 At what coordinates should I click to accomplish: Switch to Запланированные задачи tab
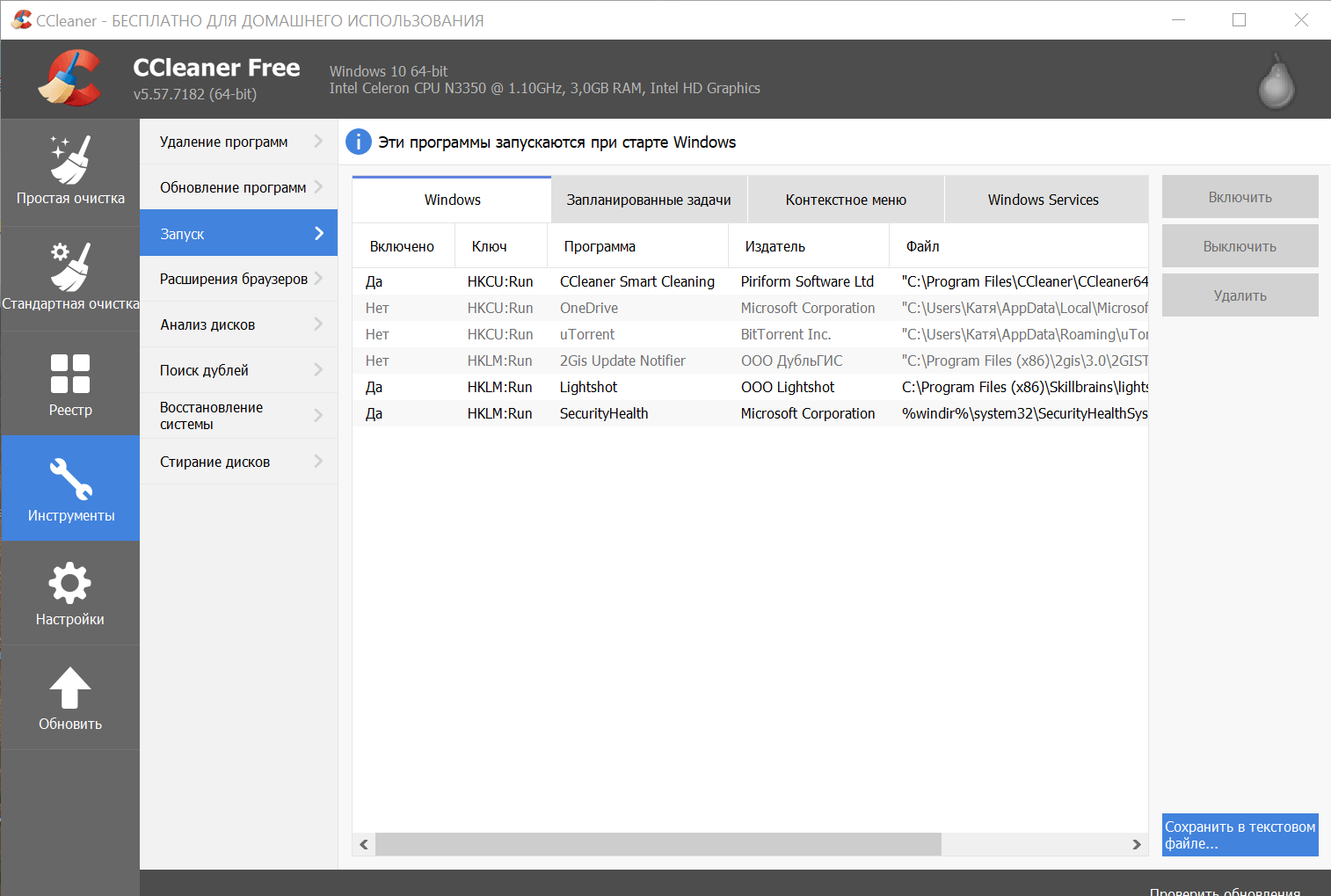[649, 200]
